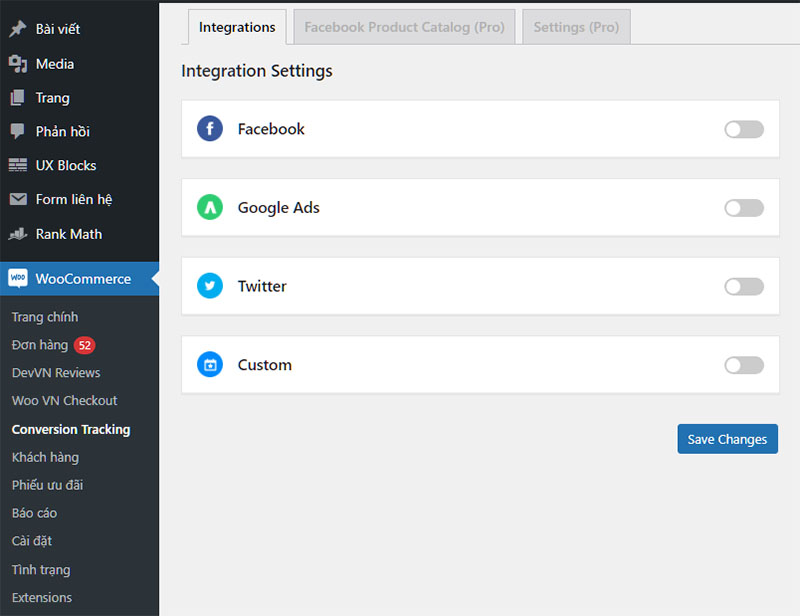The height and width of the screenshot is (616, 800).
Task: Open Báo cáo reports link
Action: point(34,513)
